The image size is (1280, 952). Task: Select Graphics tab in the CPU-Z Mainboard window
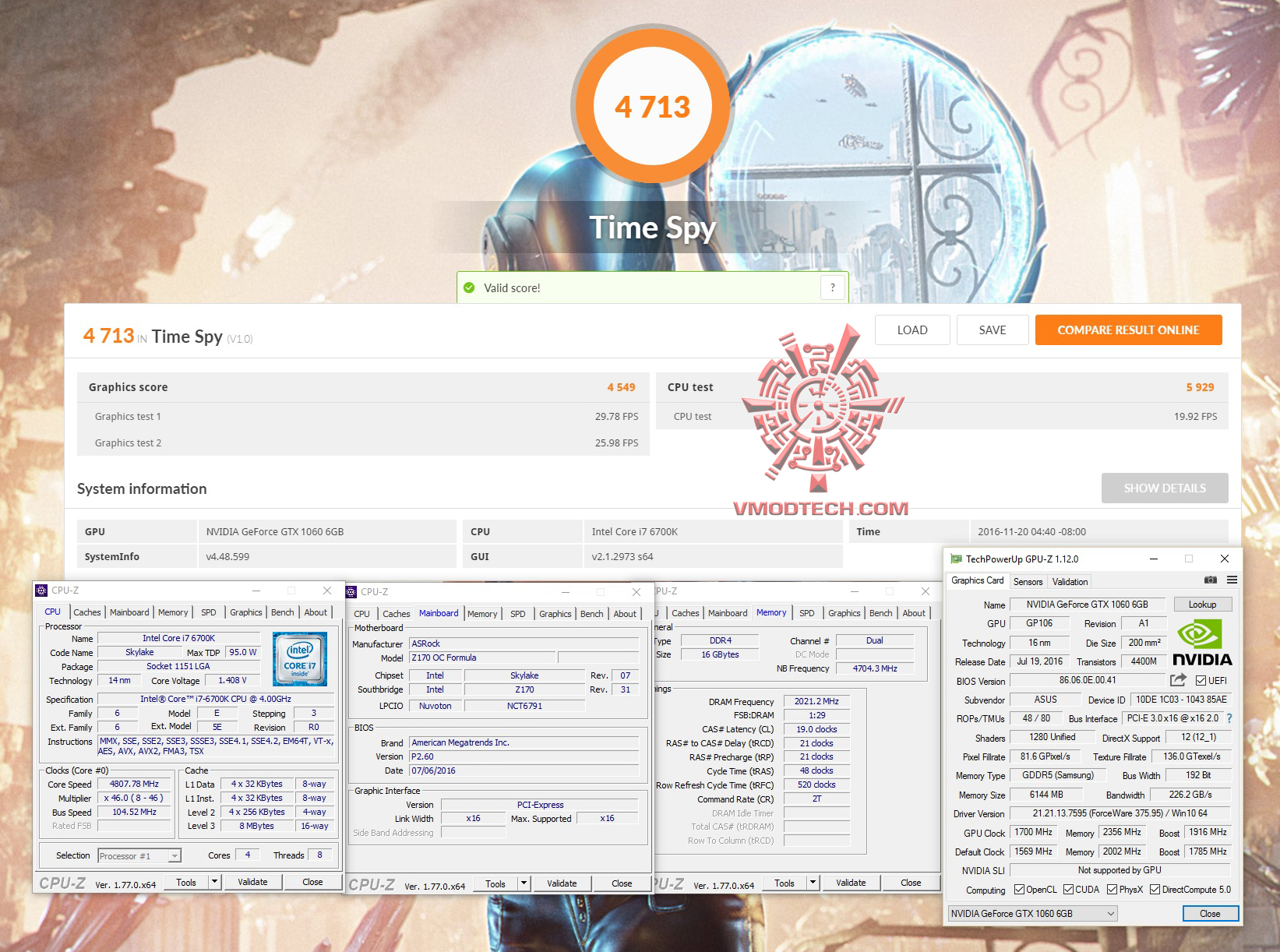(555, 614)
